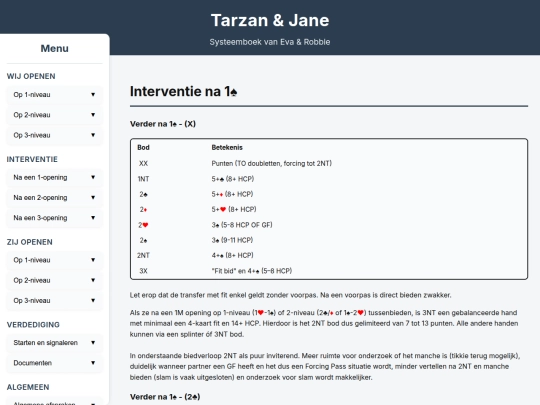
Task: Click the '5+♥ (8+ HCP)' meaning
Action: (234, 209)
